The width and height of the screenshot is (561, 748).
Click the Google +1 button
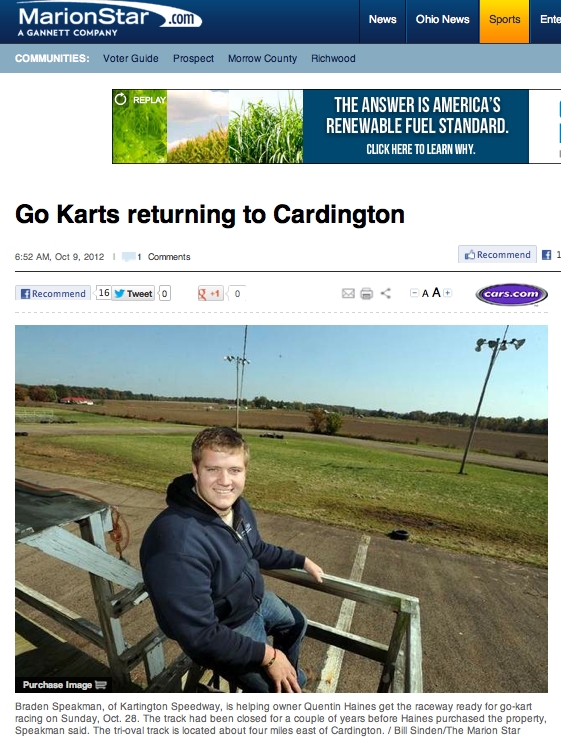click(x=210, y=293)
